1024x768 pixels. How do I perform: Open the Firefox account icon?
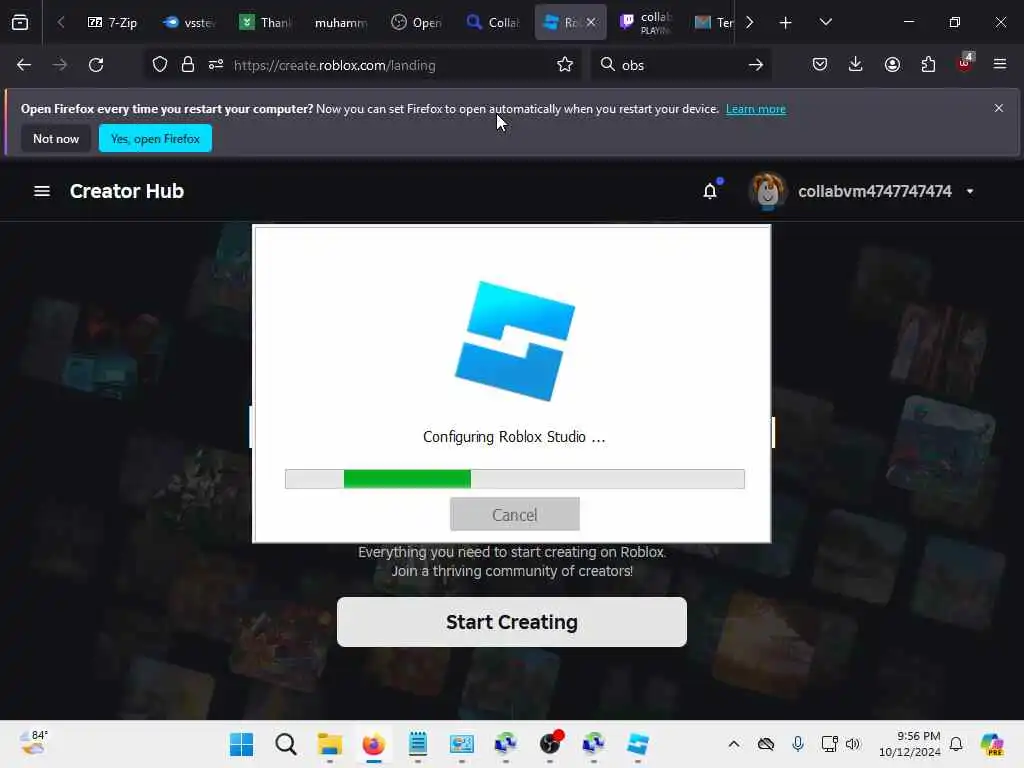pos(892,64)
